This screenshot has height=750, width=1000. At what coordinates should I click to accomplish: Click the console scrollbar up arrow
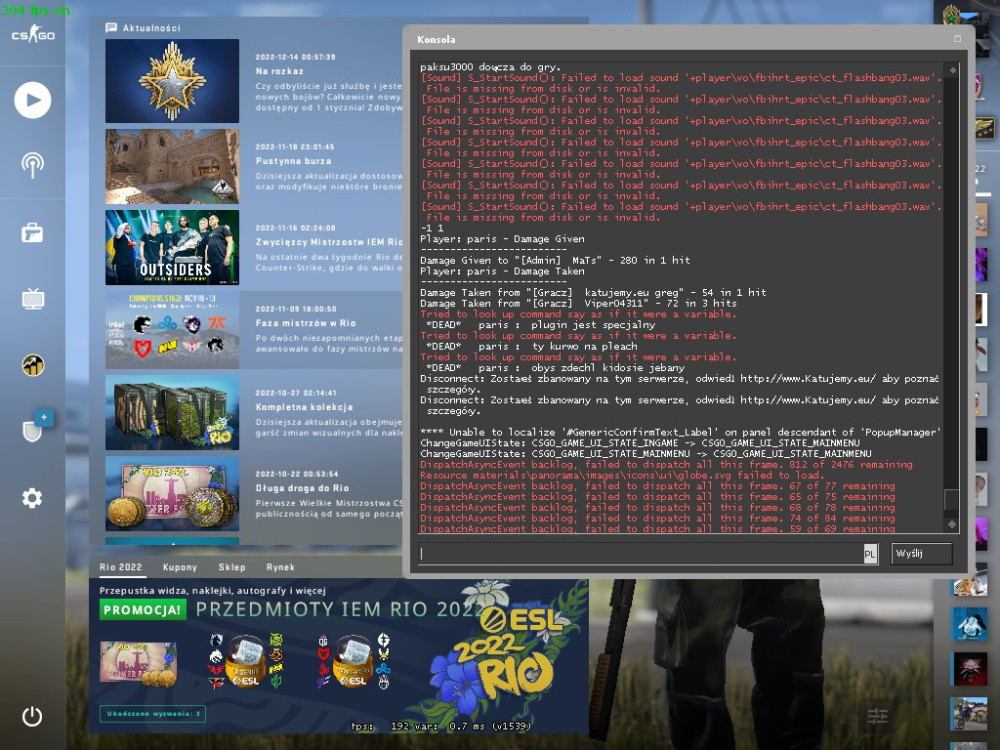[x=952, y=70]
